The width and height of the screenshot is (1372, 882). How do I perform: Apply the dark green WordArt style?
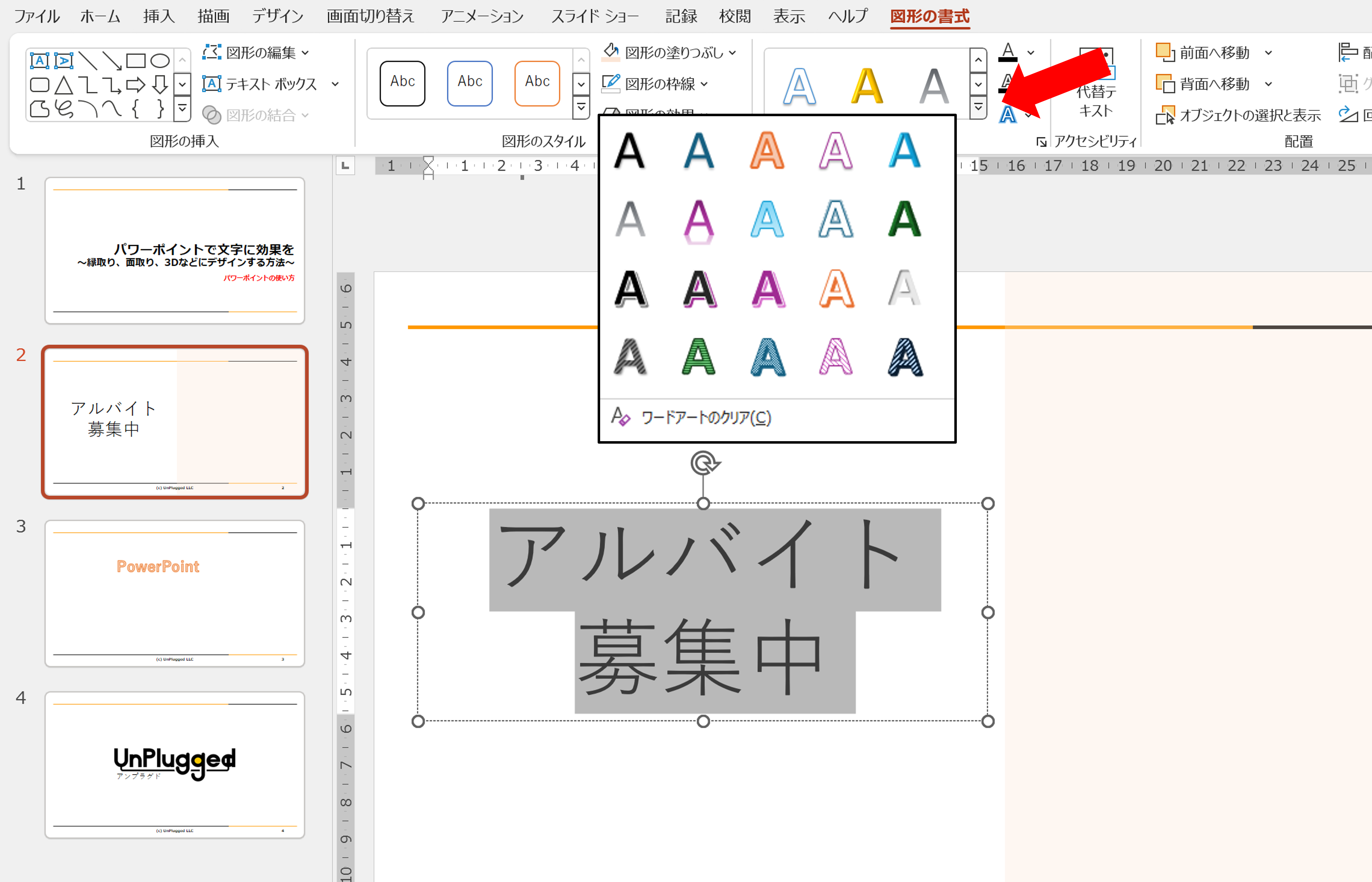point(904,220)
